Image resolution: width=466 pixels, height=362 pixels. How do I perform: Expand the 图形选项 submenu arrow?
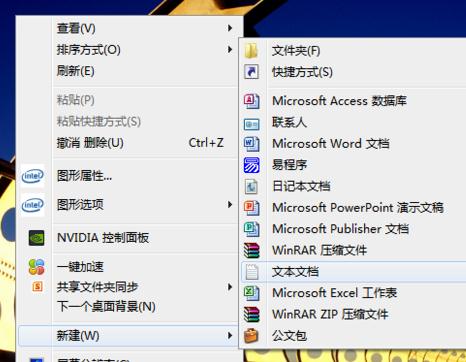tap(230, 205)
